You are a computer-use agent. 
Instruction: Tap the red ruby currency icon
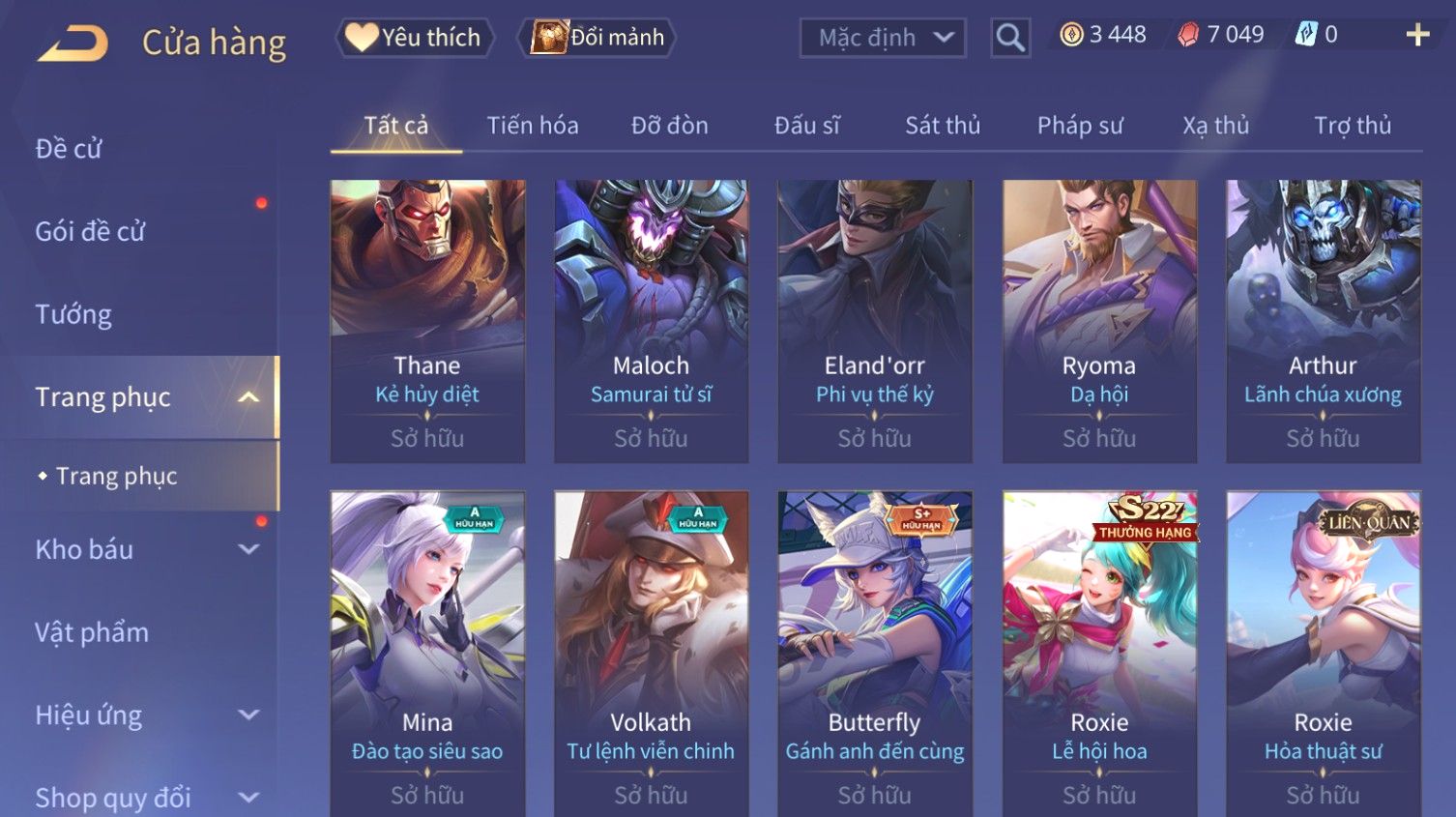tap(1188, 35)
